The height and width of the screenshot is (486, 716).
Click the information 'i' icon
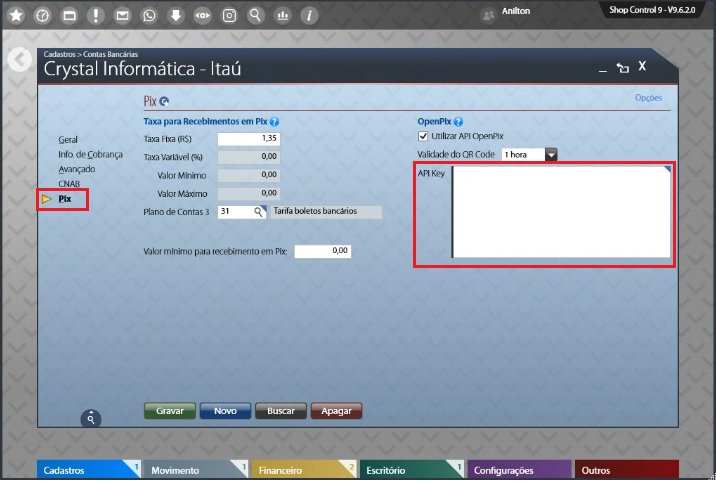click(x=309, y=16)
